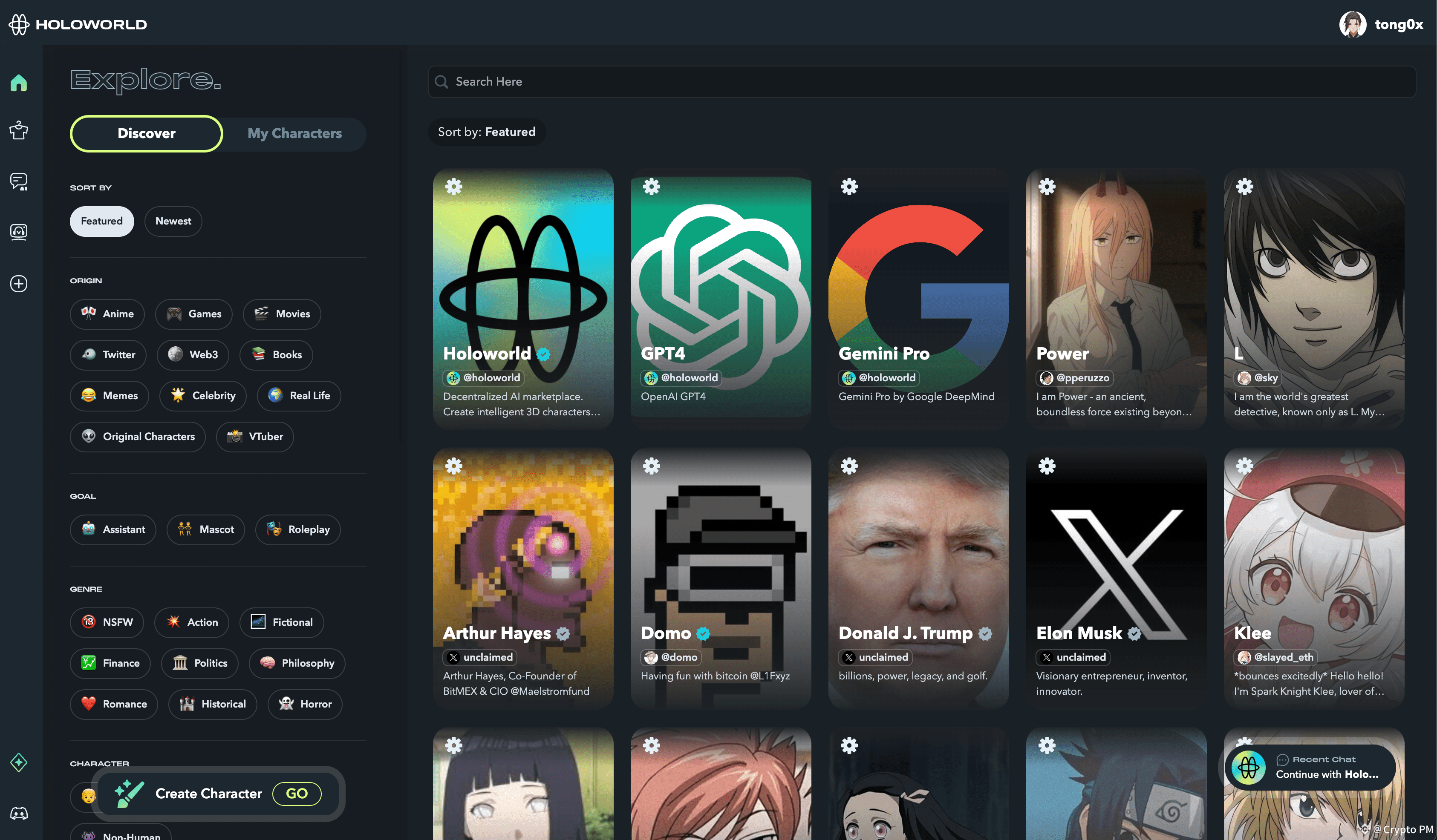Switch to My Characters tab
This screenshot has width=1437, height=840.
[294, 134]
